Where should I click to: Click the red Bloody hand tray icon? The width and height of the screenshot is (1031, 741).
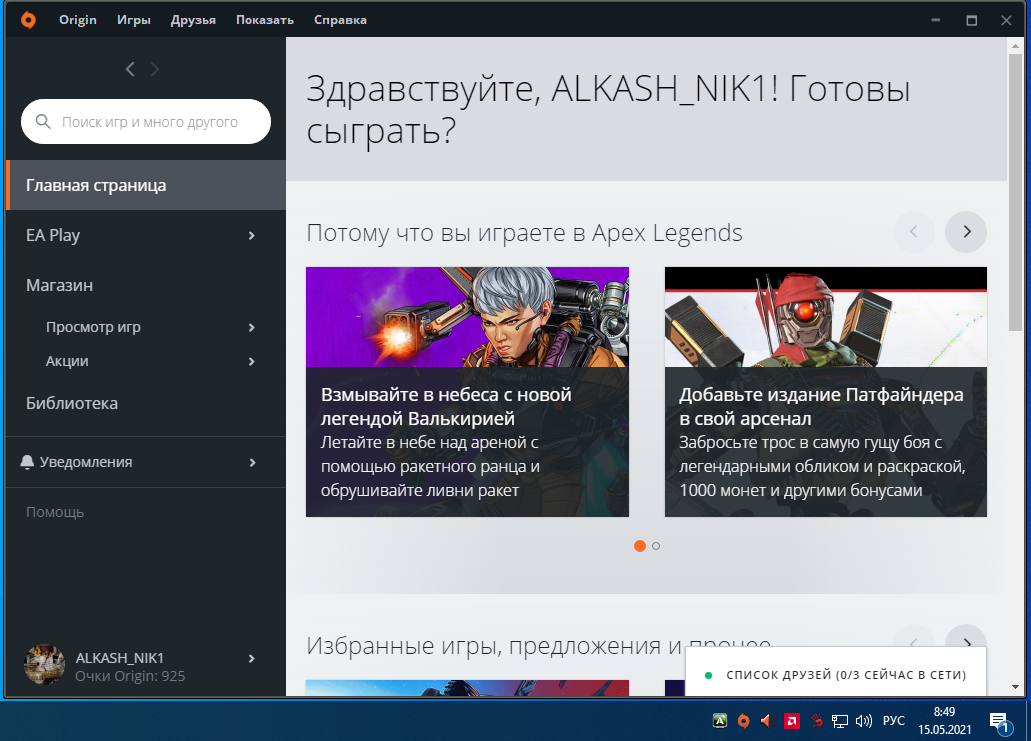click(816, 721)
